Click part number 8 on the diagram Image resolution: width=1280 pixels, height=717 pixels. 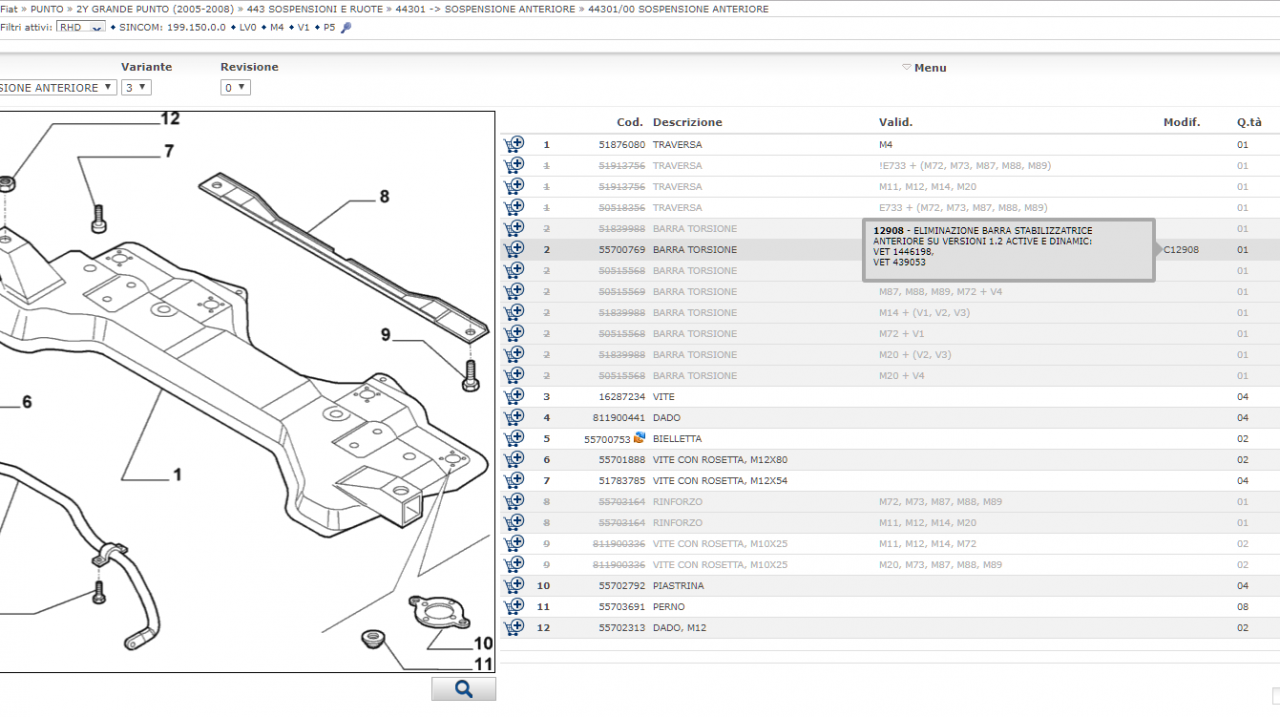coord(384,197)
